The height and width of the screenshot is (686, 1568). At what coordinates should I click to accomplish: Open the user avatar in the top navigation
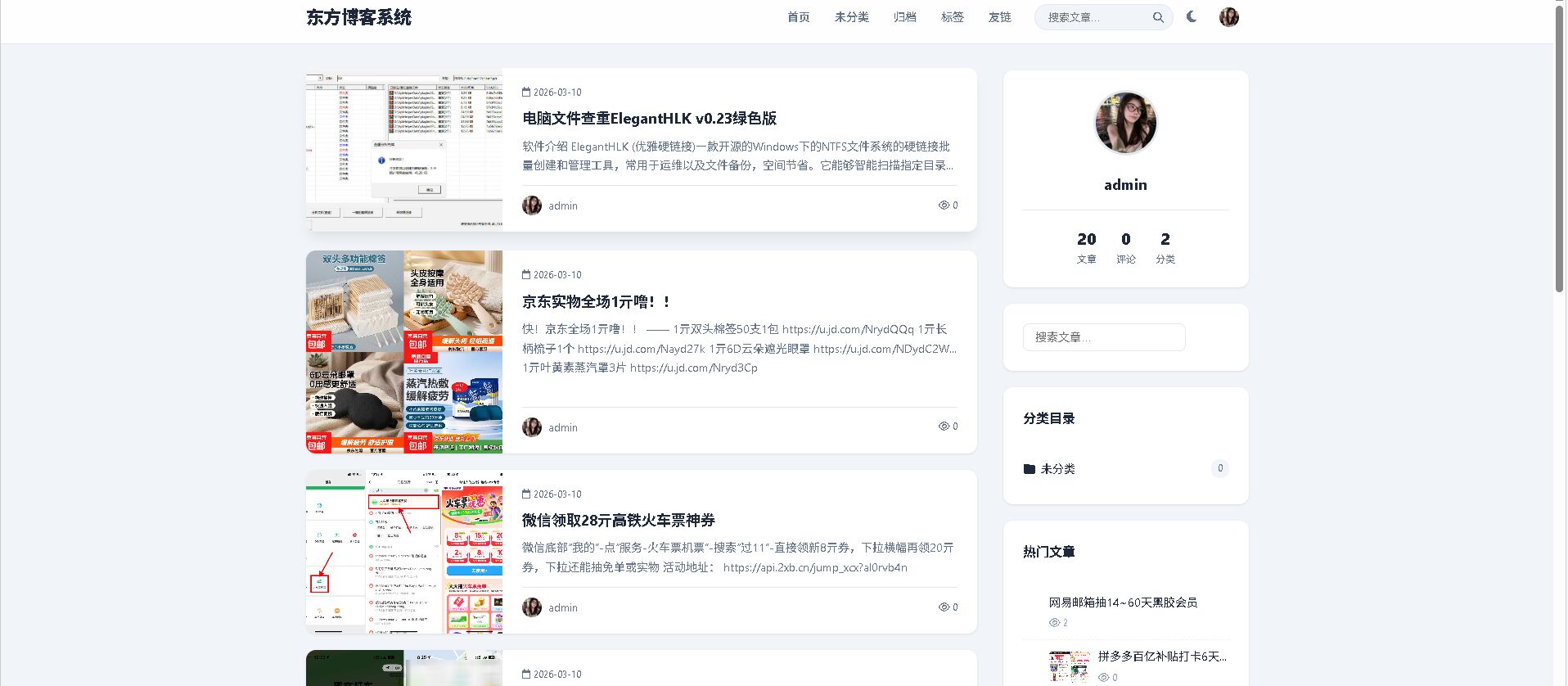click(1228, 17)
